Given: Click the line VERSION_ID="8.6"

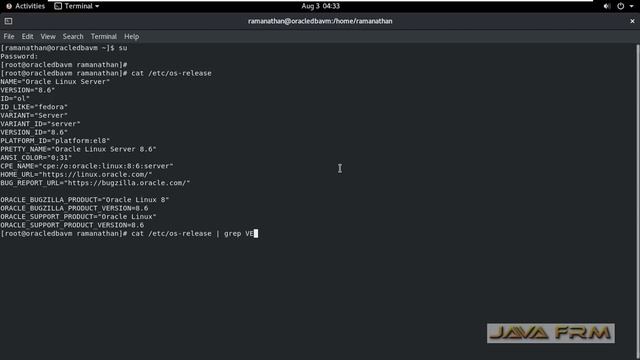Looking at the screenshot, I should [x=34, y=132].
